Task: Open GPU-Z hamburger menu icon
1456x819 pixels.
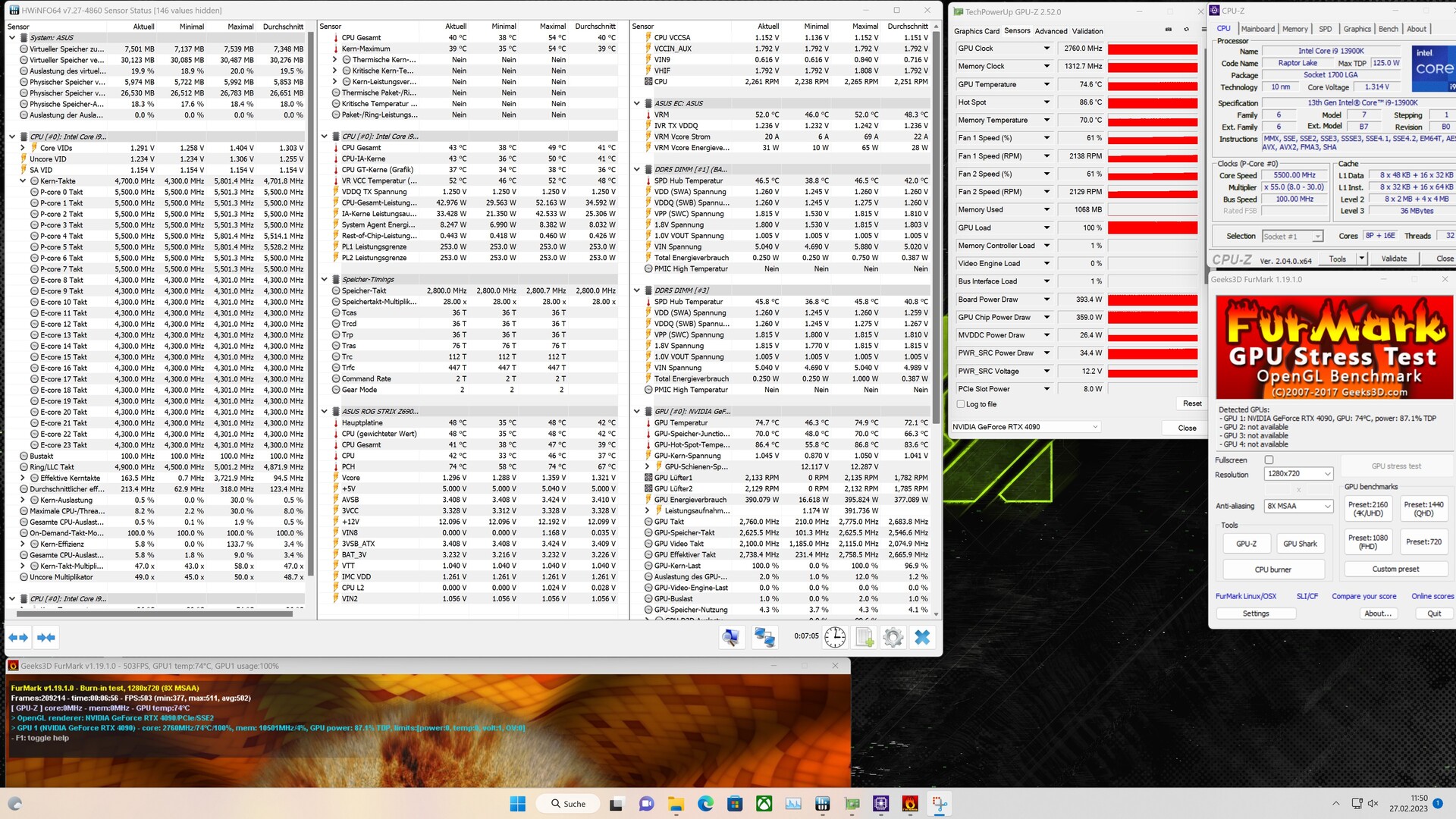Action: [x=1203, y=30]
